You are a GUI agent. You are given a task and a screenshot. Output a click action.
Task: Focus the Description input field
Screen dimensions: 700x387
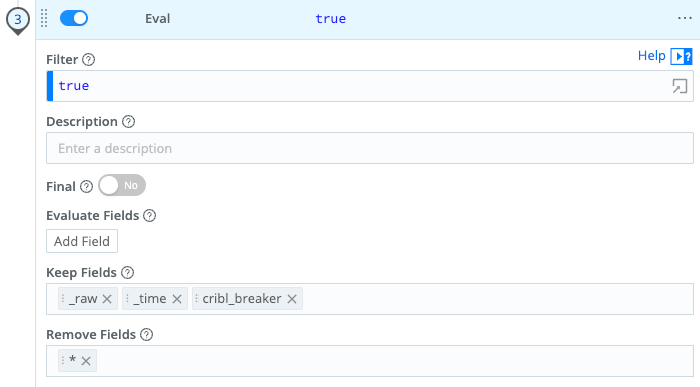pyautogui.click(x=370, y=148)
